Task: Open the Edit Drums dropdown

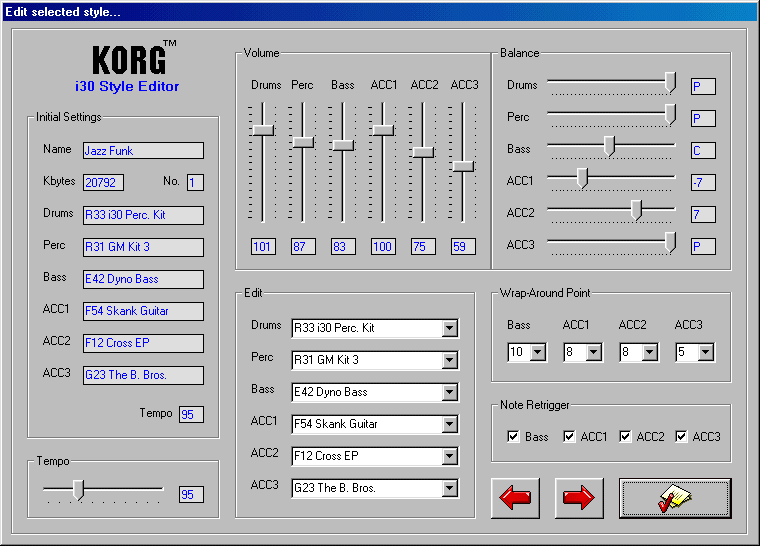Action: pyautogui.click(x=449, y=328)
